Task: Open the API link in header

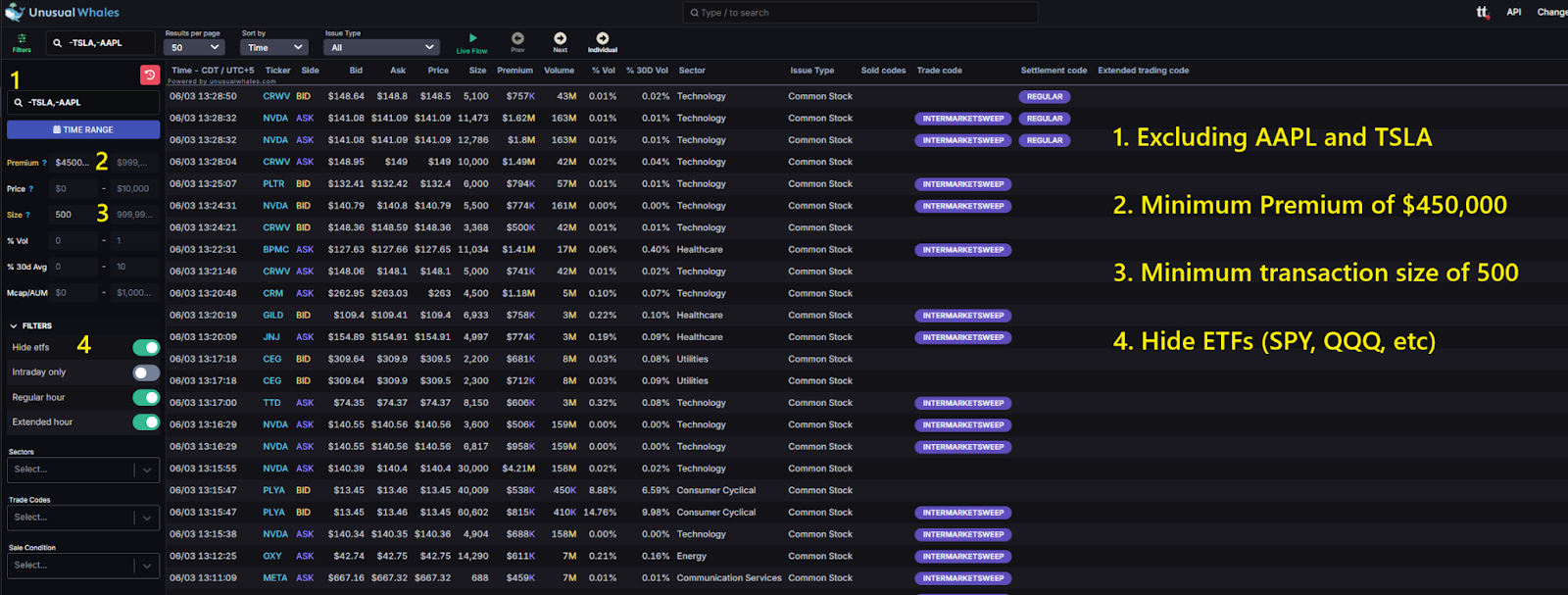Action: click(1514, 12)
